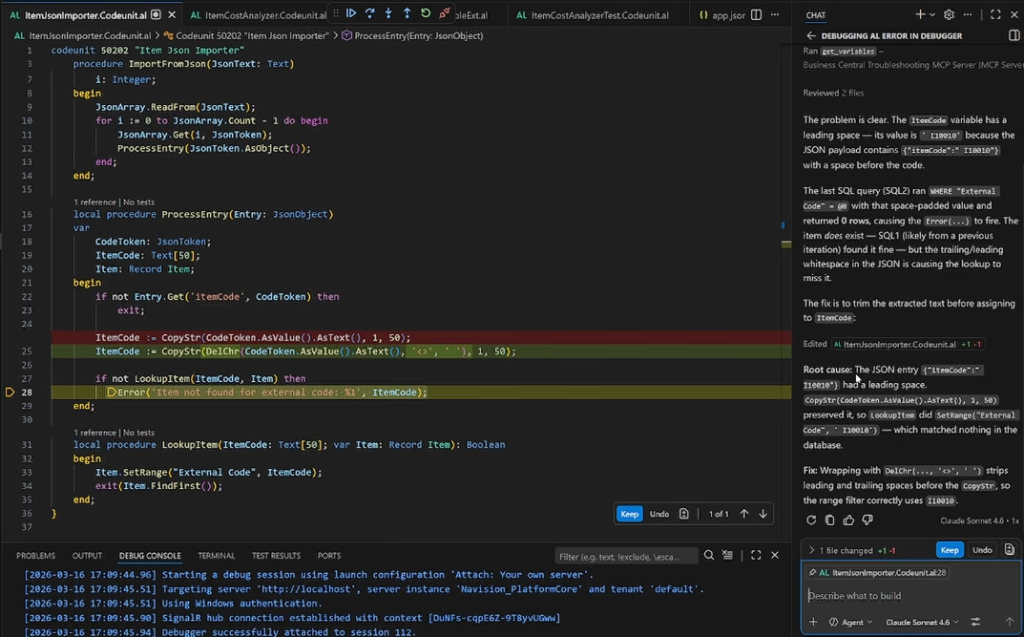Retry the chat response

811,520
